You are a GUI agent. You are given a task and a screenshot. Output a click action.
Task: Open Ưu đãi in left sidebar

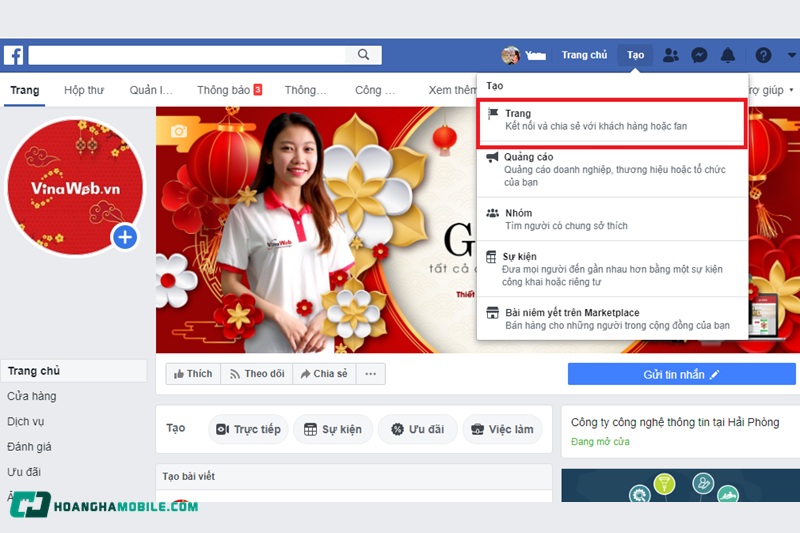pyautogui.click(x=24, y=472)
